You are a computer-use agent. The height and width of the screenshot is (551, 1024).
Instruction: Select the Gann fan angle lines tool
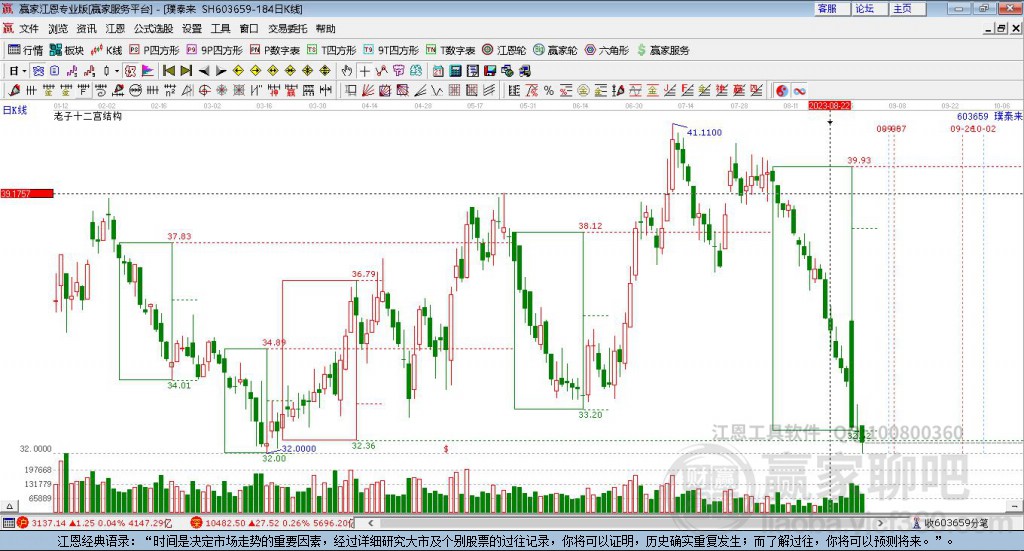coord(368,91)
